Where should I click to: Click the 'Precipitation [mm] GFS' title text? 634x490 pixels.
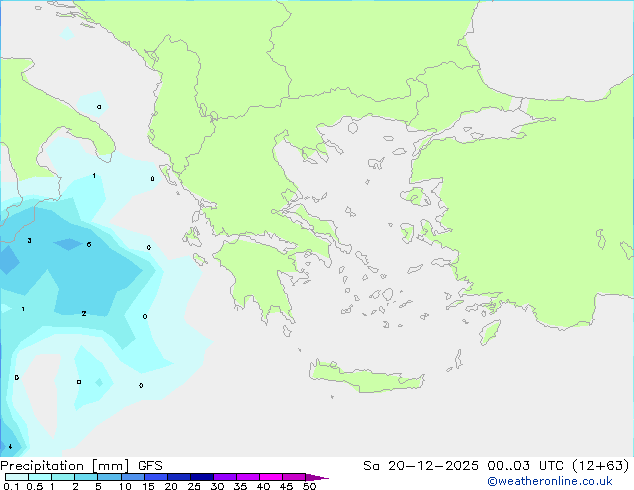tap(81, 466)
